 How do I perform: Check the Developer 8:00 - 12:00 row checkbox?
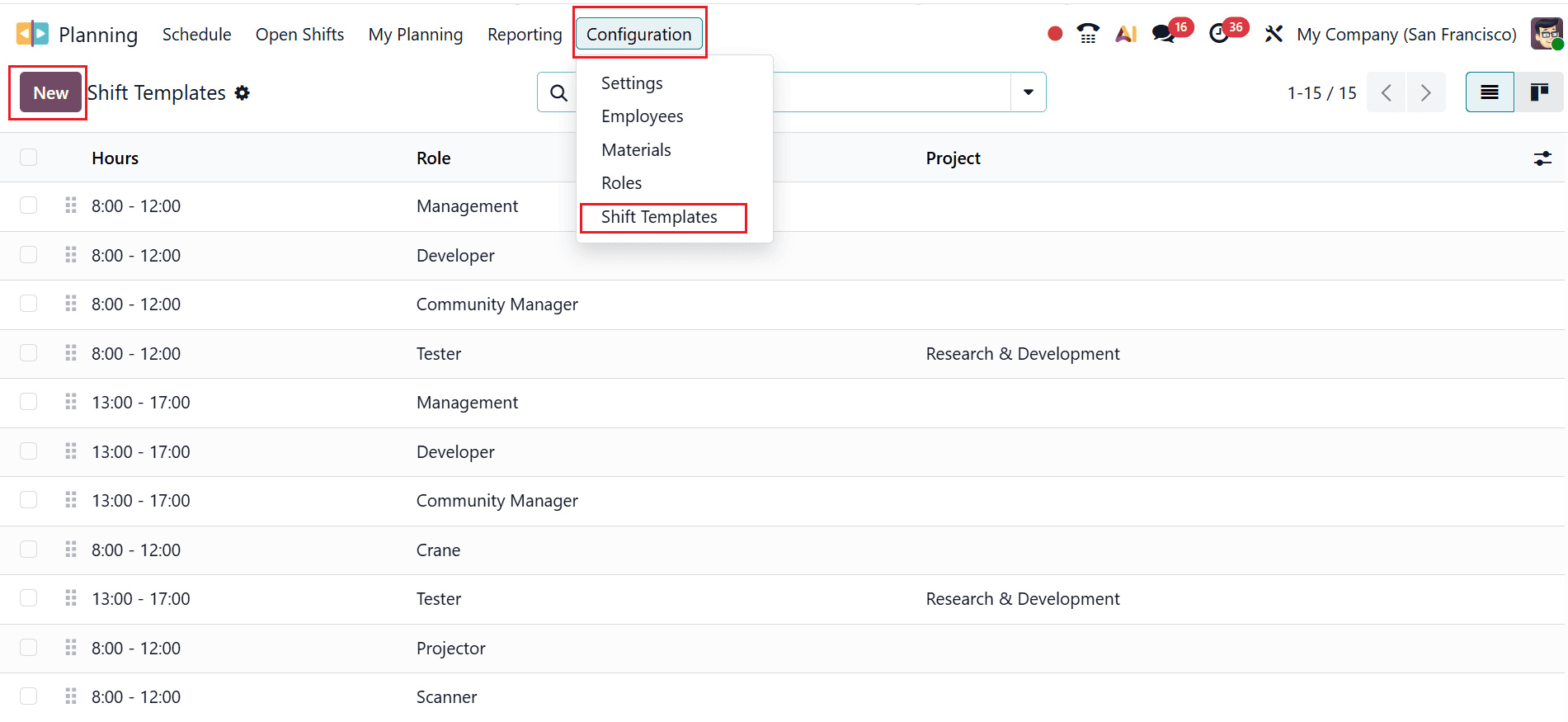point(29,254)
